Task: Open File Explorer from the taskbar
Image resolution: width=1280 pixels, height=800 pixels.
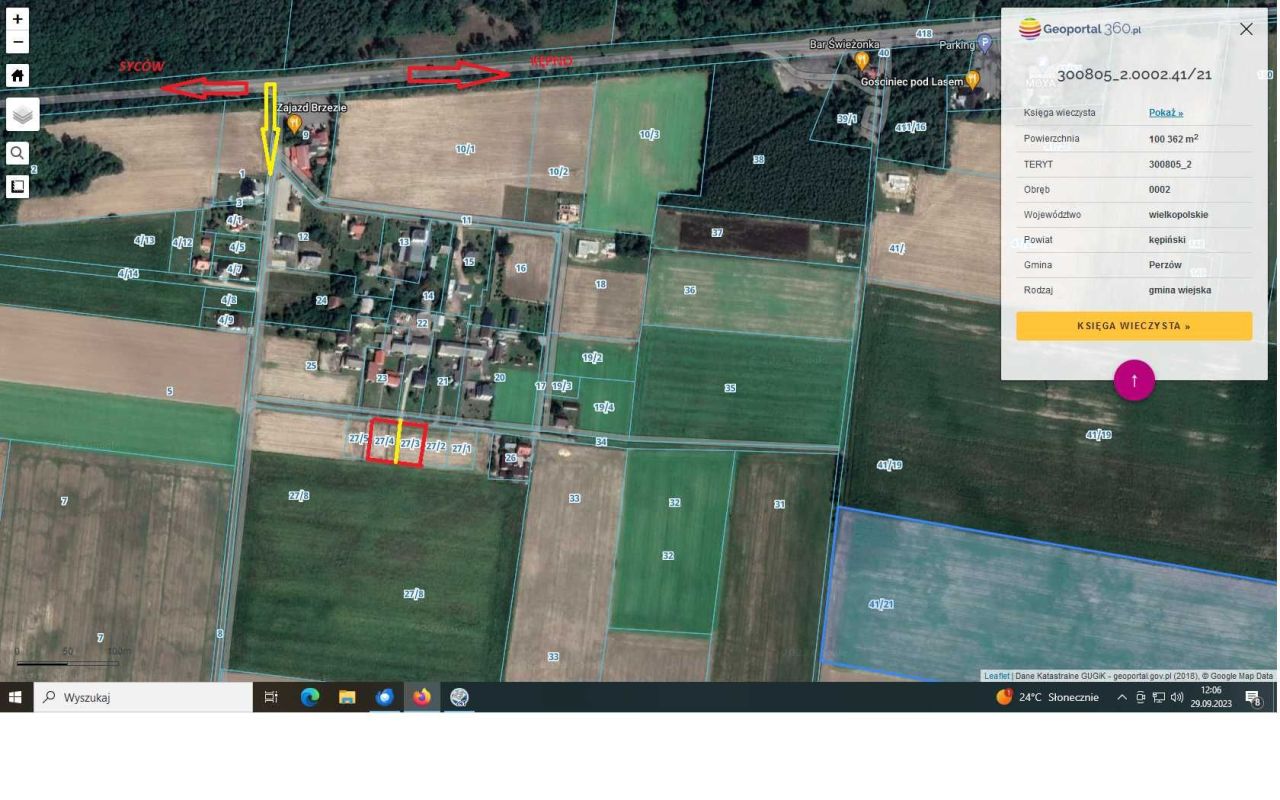Action: click(x=347, y=697)
